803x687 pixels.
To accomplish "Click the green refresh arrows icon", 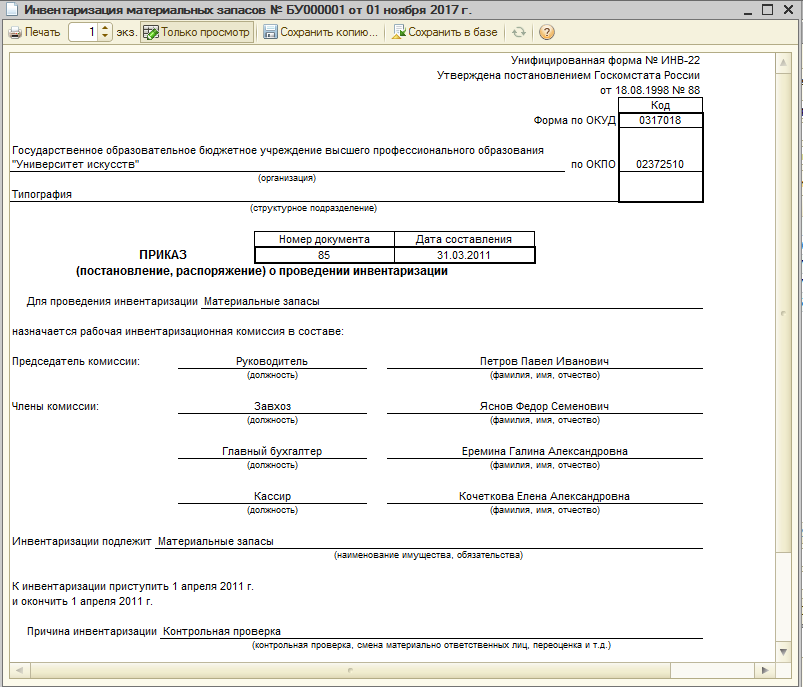I will coord(519,32).
